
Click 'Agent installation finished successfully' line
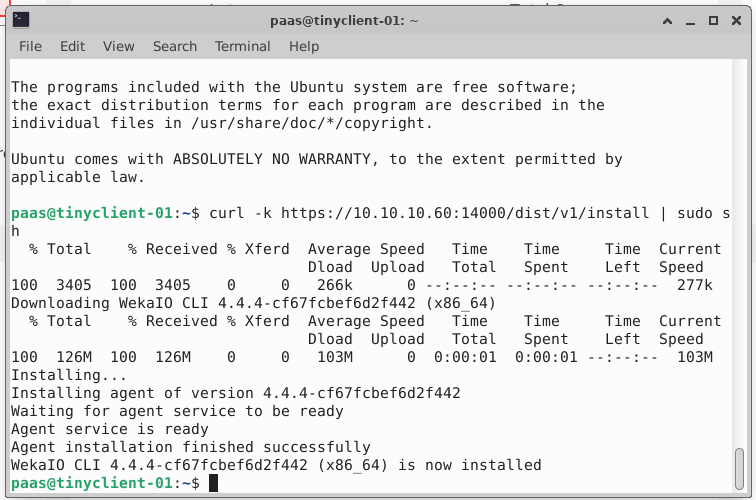coord(190,447)
